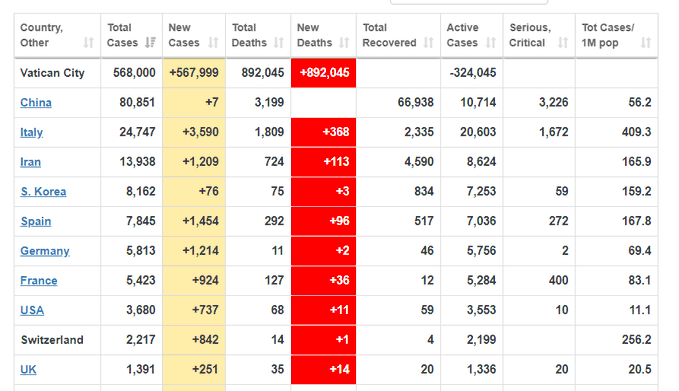Viewport: 679px width, 391px height.
Task: Sort by Total Recovered arrows icon
Action: pyautogui.click(x=429, y=42)
